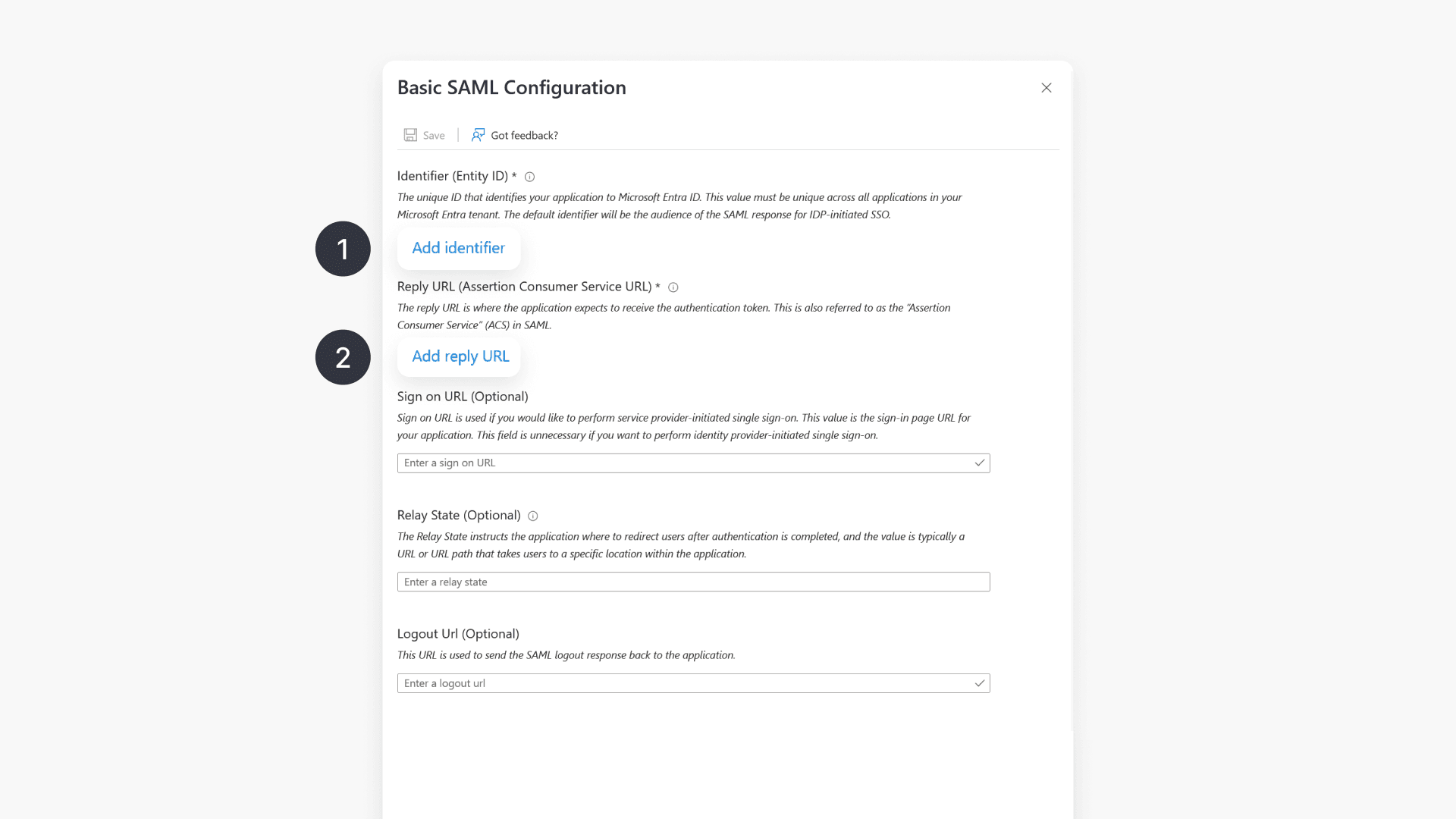Focus the Enter a logout url field
The height and width of the screenshot is (819, 1456).
682,682
